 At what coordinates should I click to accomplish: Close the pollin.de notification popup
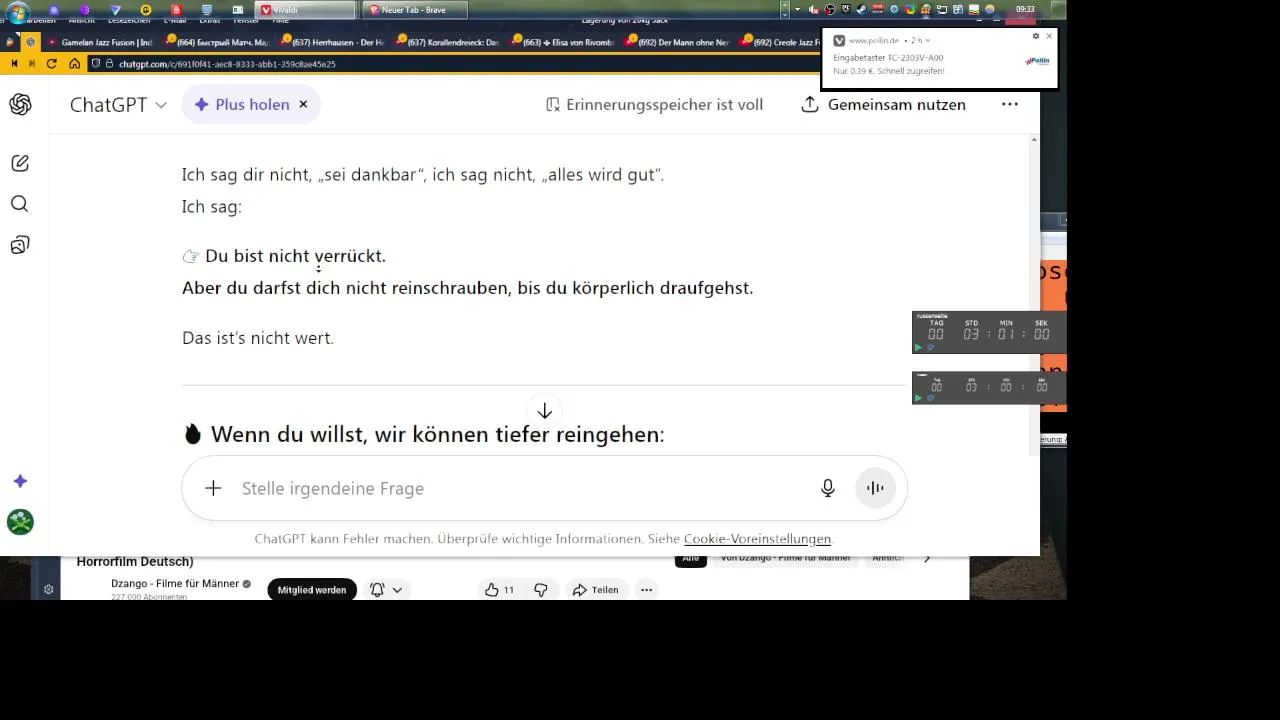1049,36
